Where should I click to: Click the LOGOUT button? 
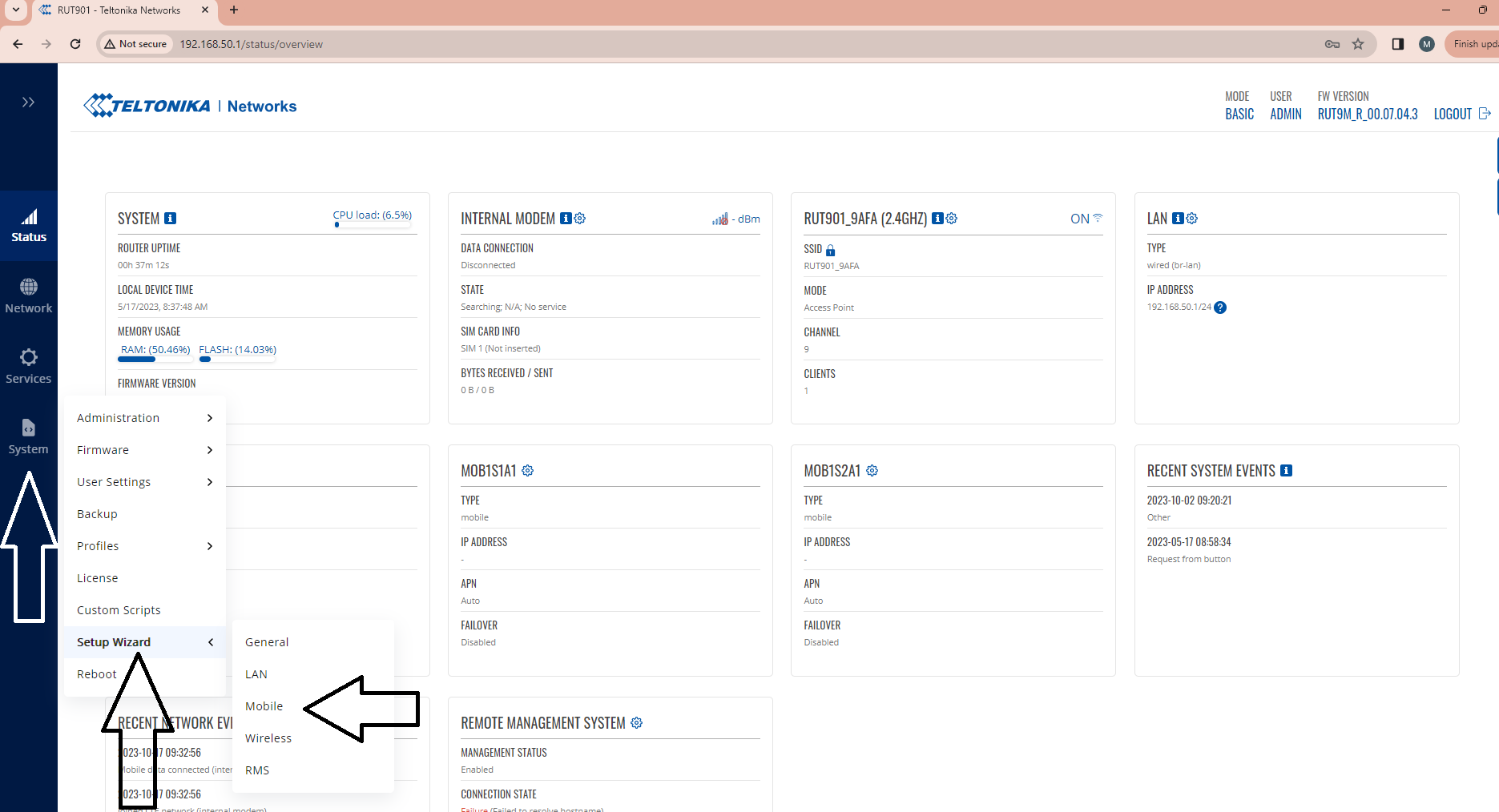pyautogui.click(x=1453, y=114)
